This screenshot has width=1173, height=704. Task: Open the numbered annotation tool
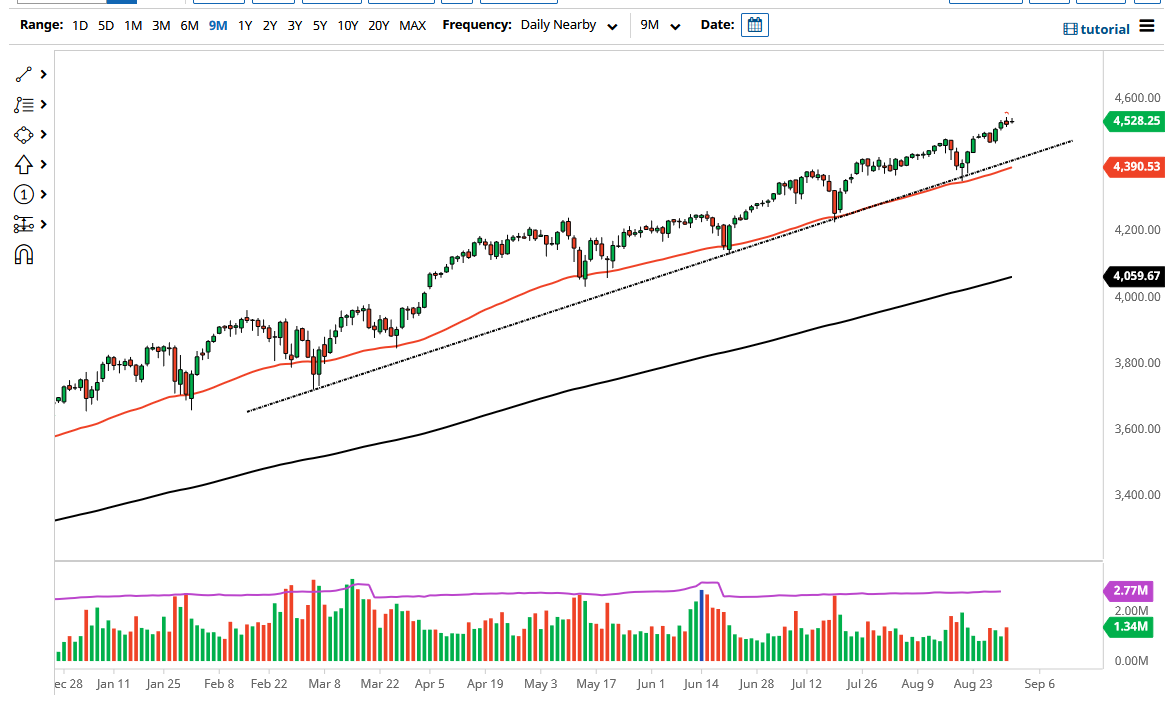[24, 194]
